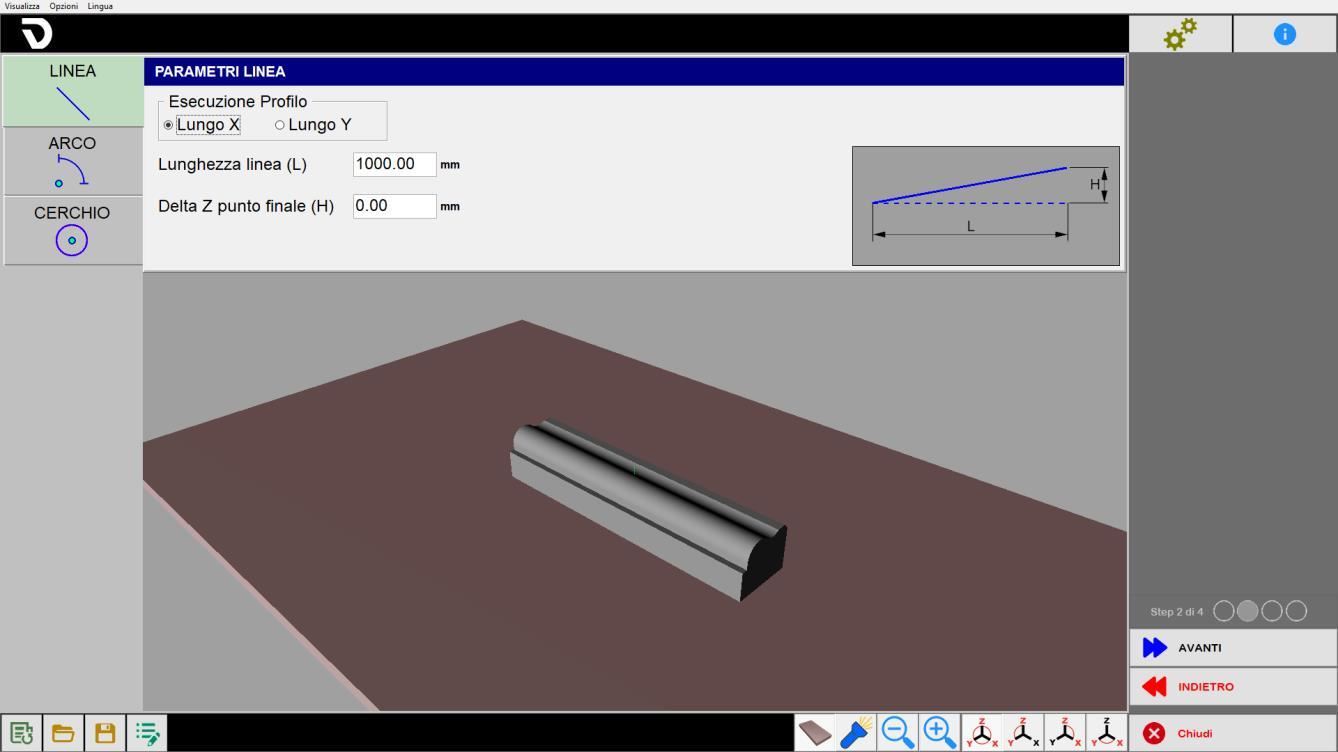Select the axis view with black X label
The width and height of the screenshot is (1338, 752).
[x=1023, y=733]
